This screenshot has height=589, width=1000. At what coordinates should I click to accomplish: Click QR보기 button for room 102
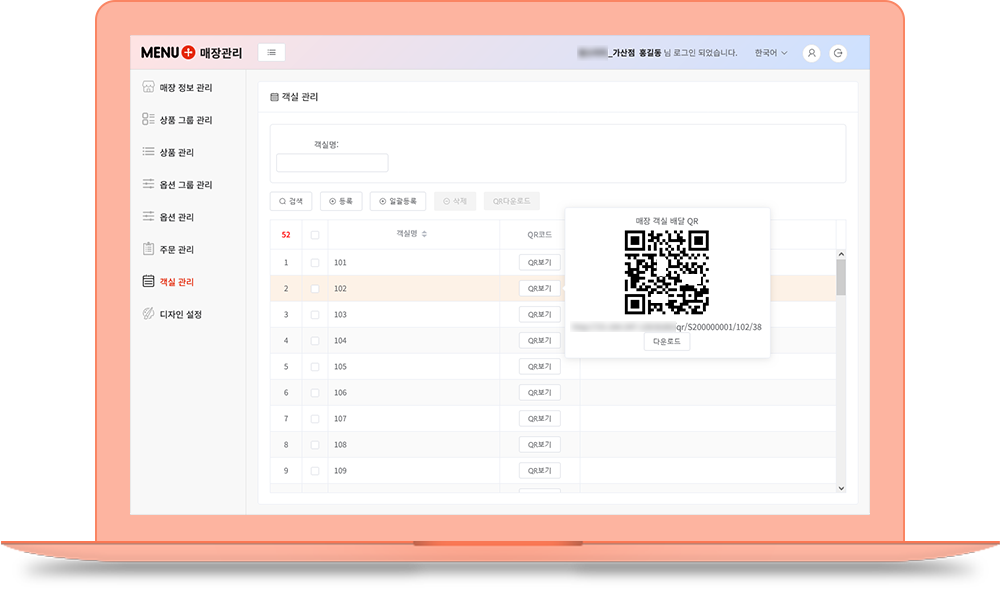coord(540,289)
